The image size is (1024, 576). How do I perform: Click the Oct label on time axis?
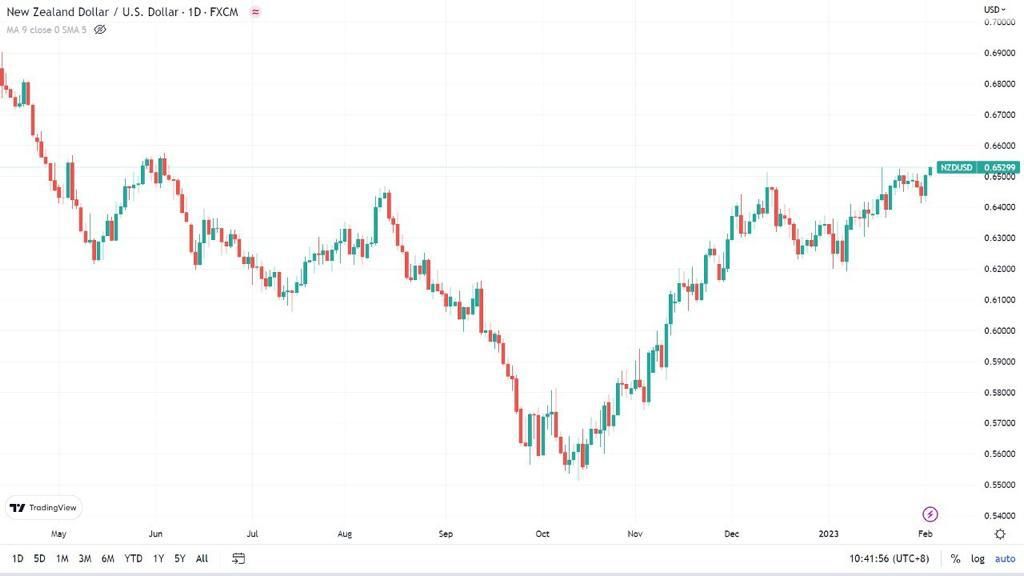point(542,534)
